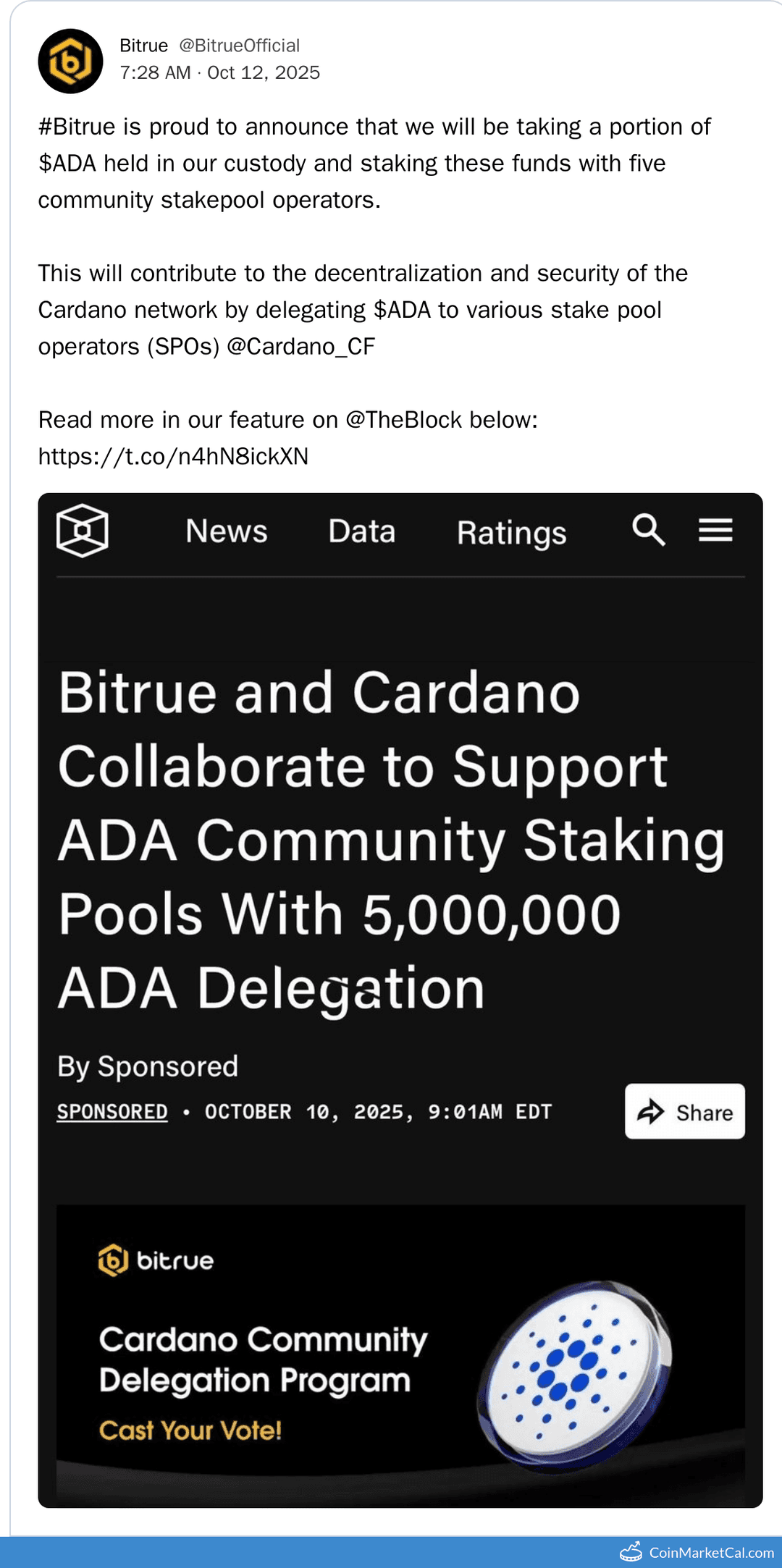
Task: Switch to the News tab
Action: (x=227, y=531)
